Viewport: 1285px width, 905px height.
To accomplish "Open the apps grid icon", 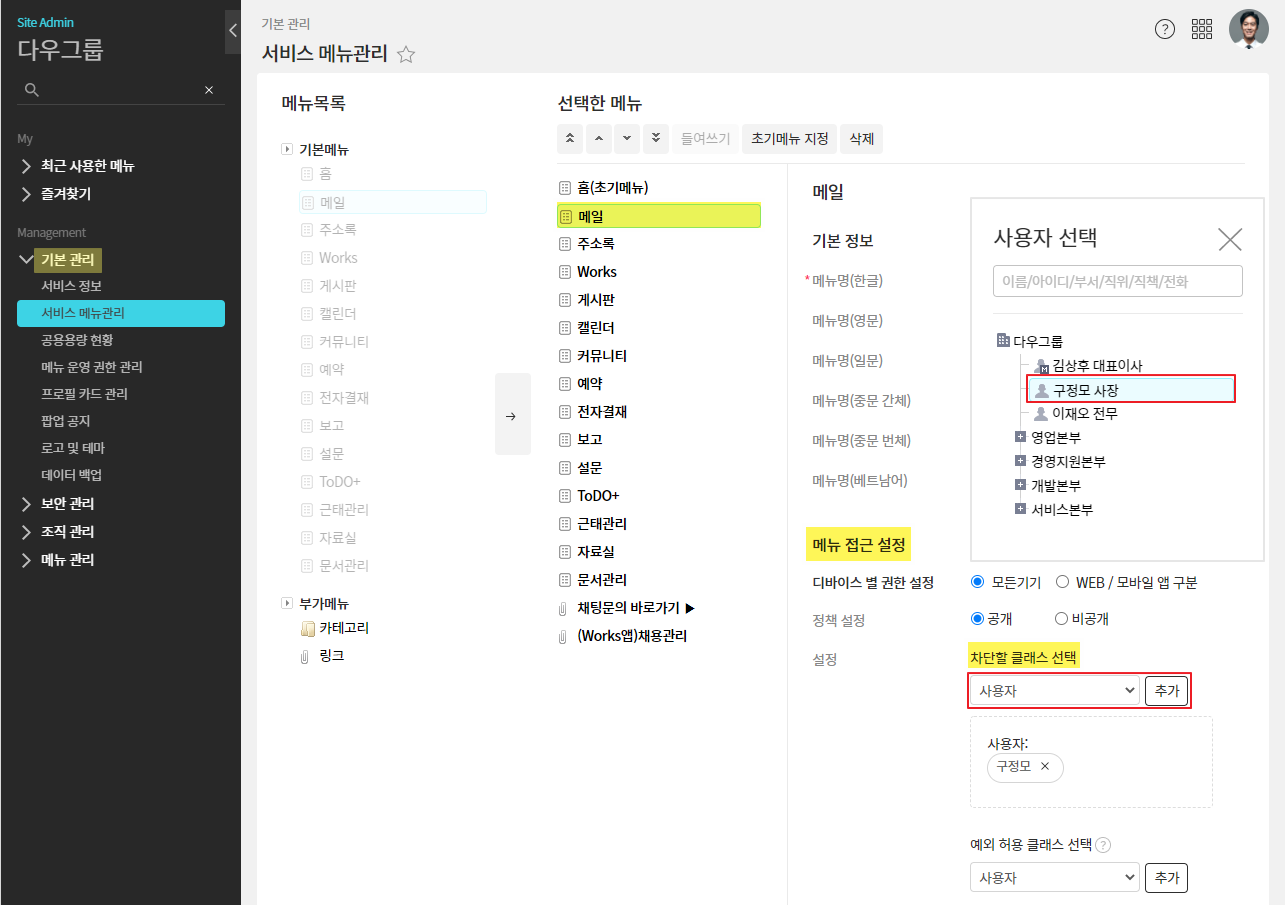I will [x=1202, y=29].
